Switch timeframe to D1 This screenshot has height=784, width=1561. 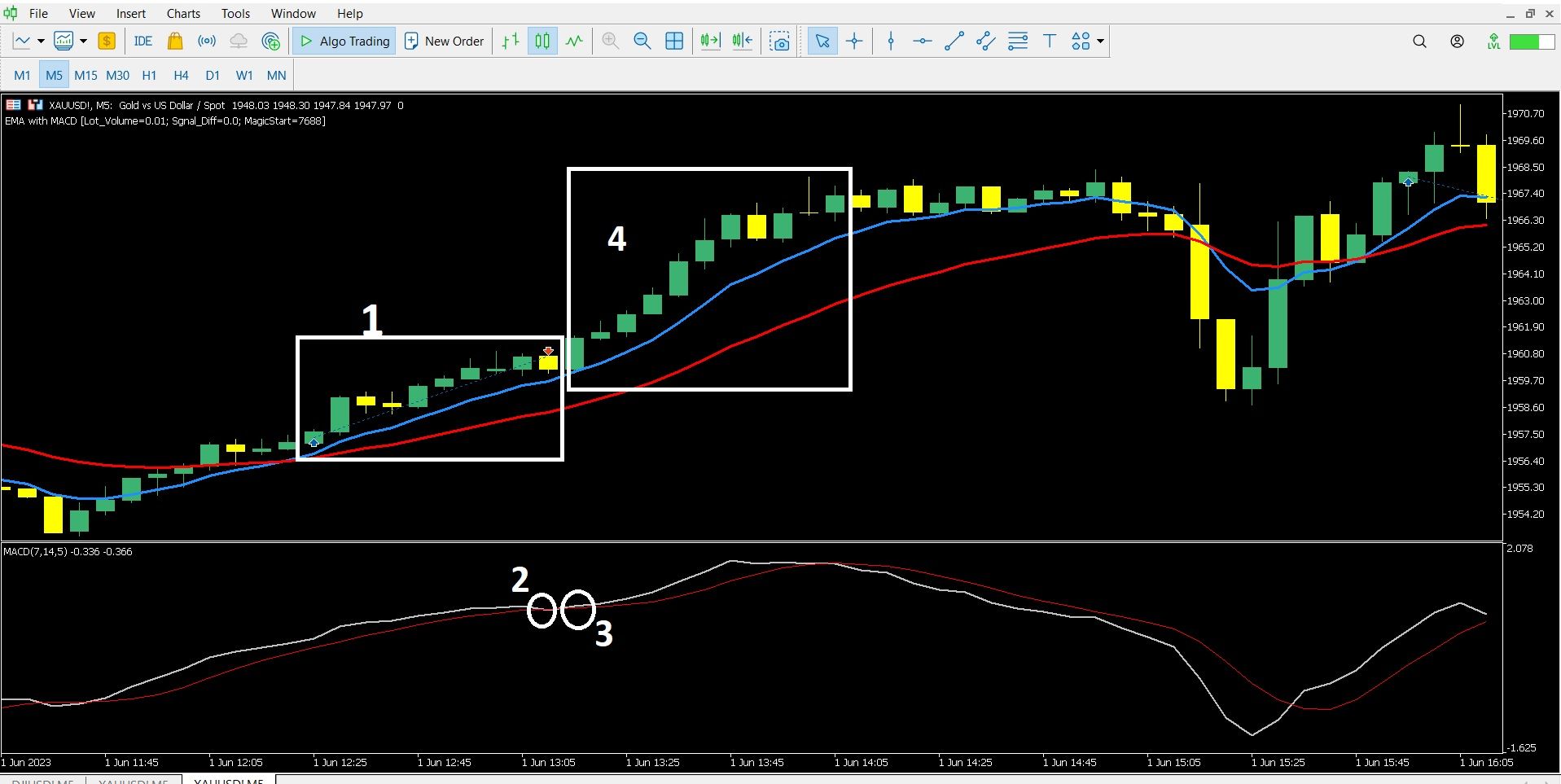point(213,75)
